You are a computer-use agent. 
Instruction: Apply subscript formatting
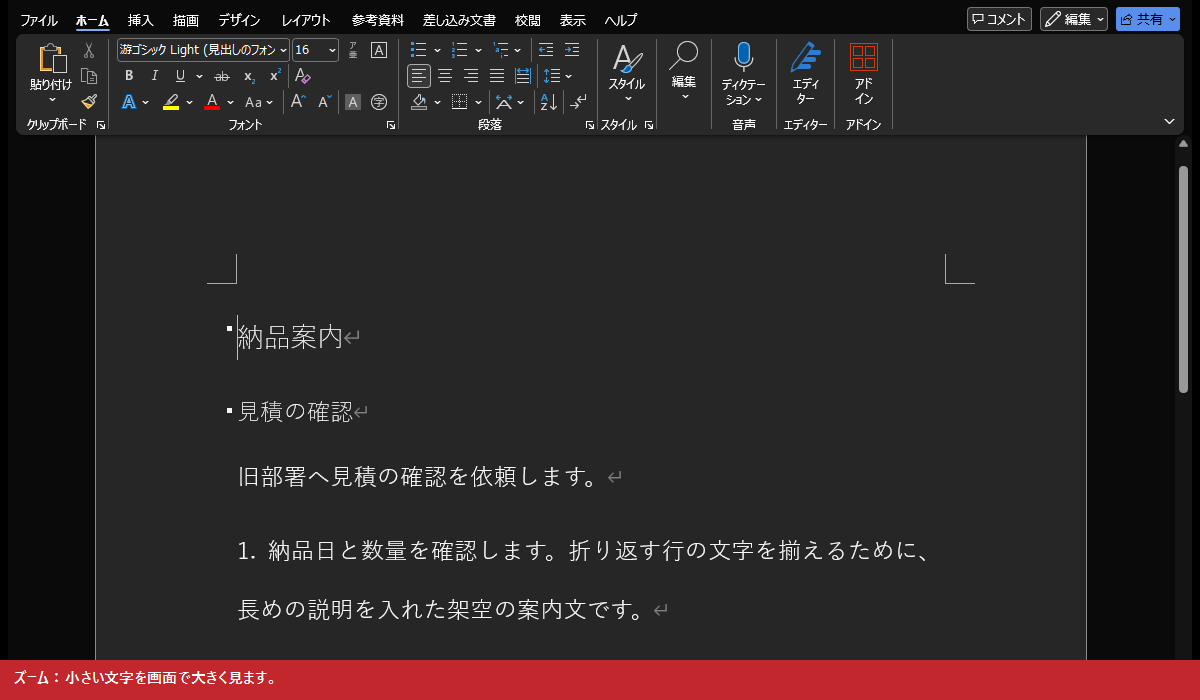249,76
